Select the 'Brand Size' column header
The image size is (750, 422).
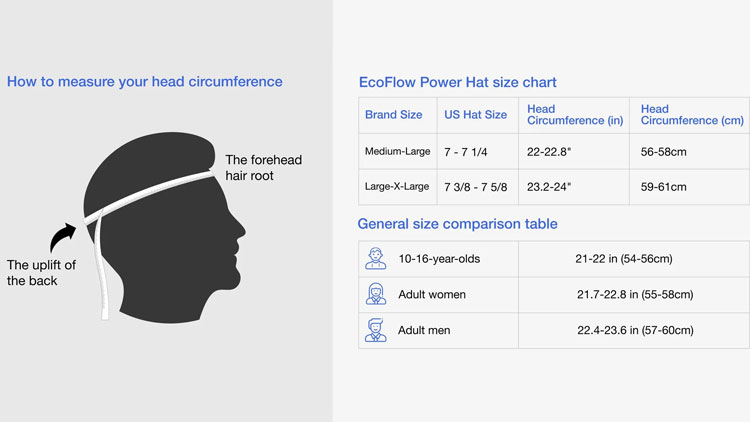[394, 115]
